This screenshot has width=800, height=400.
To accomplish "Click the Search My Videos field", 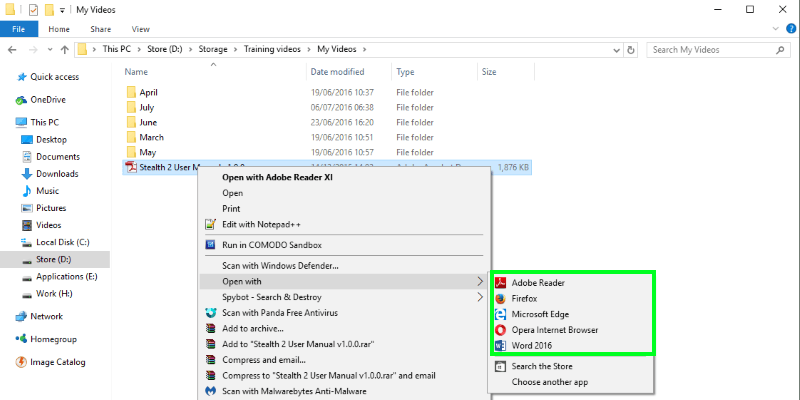I will pyautogui.click(x=718, y=50).
